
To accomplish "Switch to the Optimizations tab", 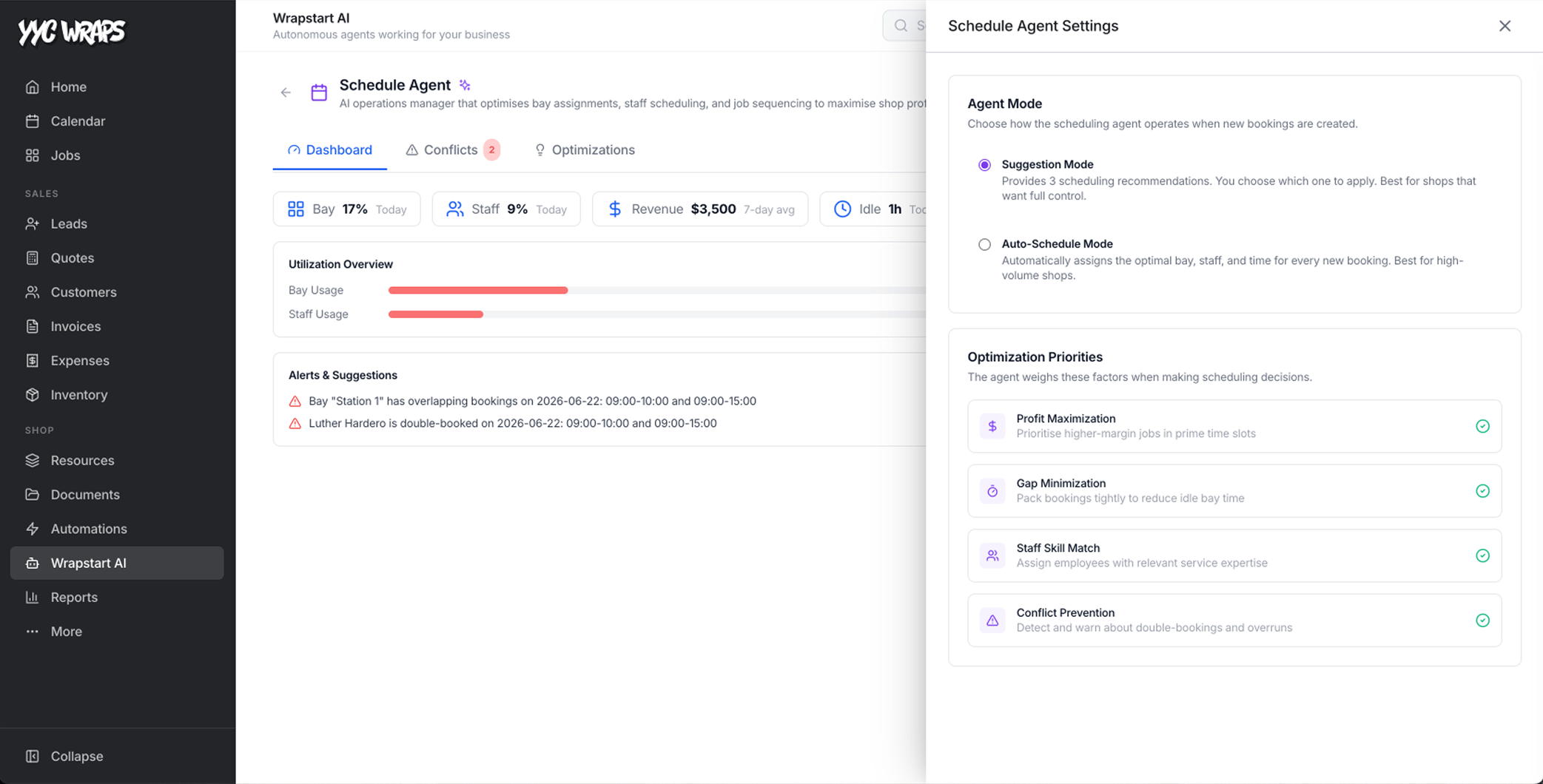I will (x=584, y=149).
